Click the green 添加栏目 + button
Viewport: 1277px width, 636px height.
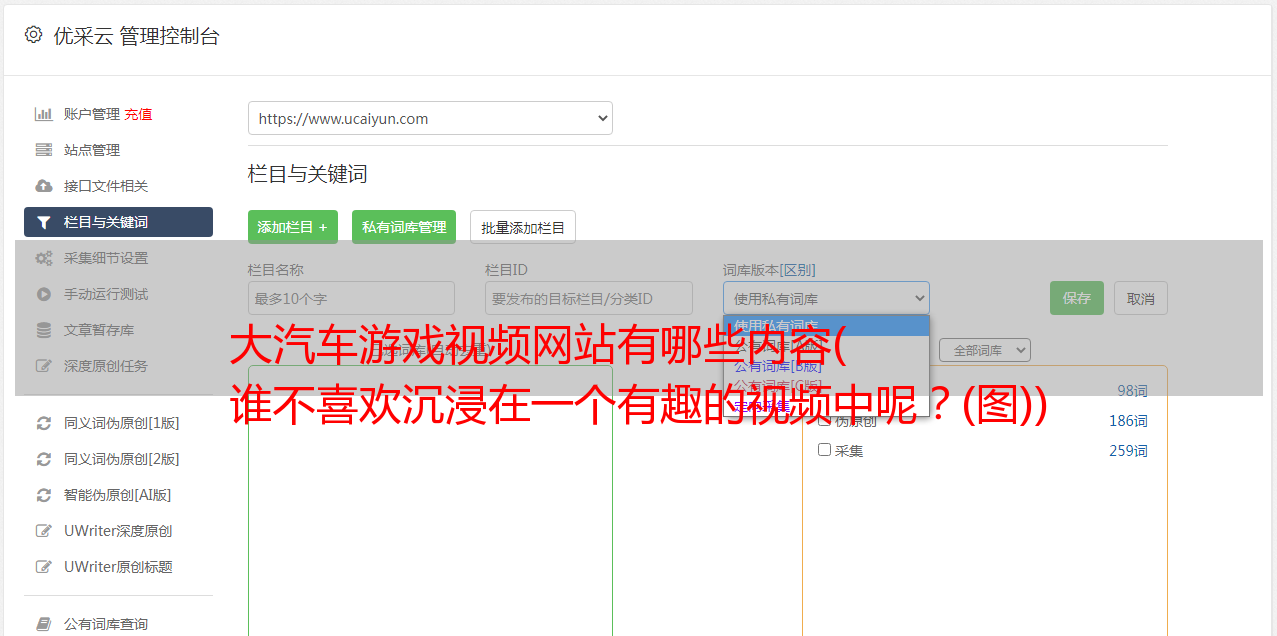pyautogui.click(x=293, y=227)
